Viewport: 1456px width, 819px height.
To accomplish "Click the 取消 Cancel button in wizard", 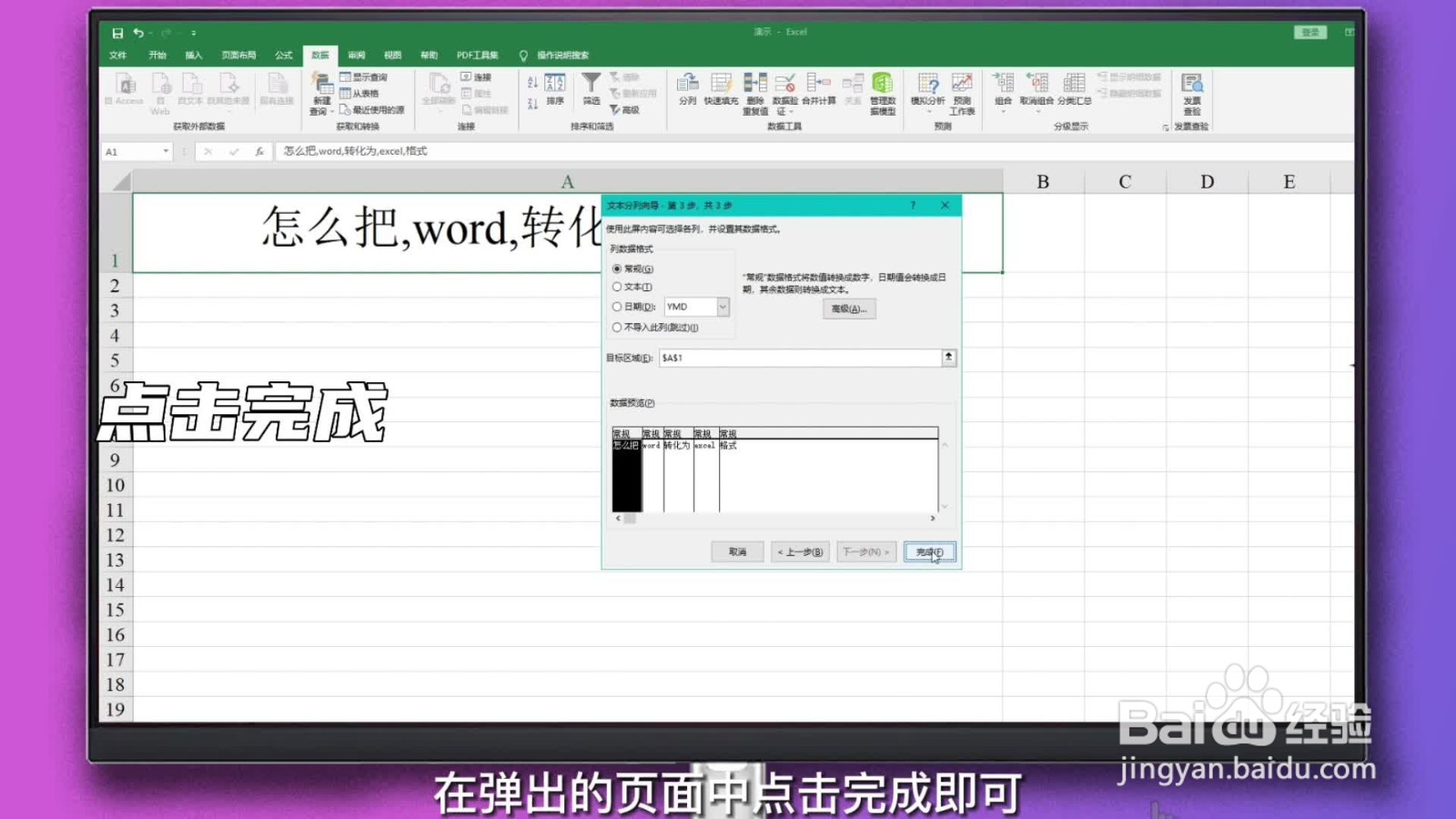I will 737,552.
